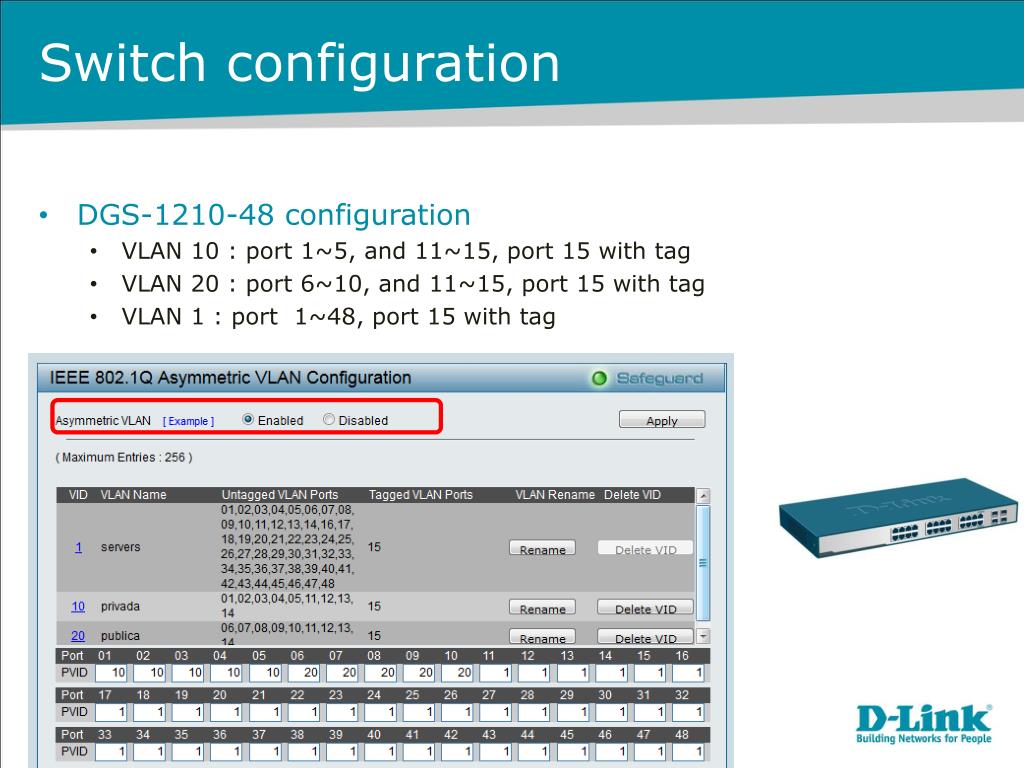Image resolution: width=1024 pixels, height=768 pixels.
Task: Open VID 20 link for publica VLAN
Action: click(78, 635)
